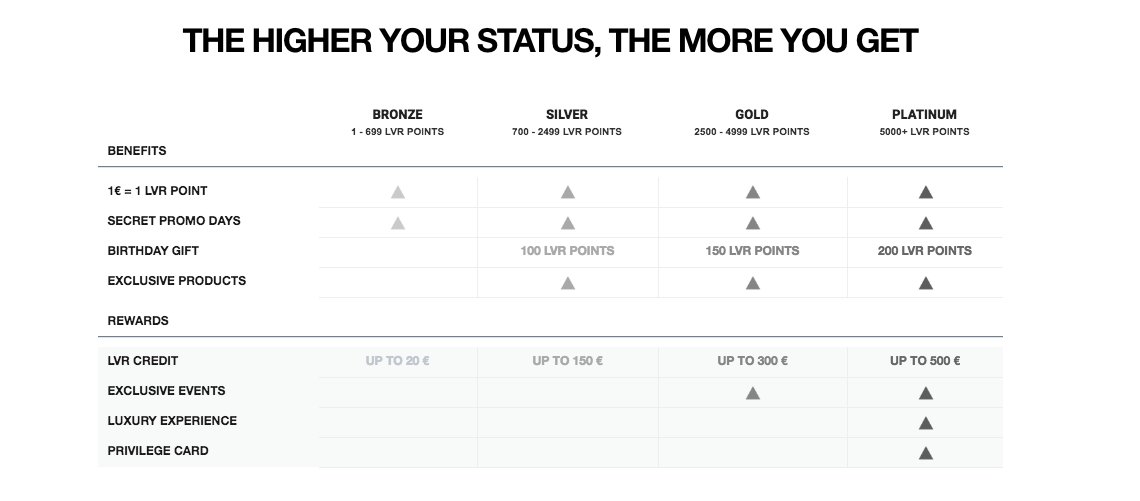The height and width of the screenshot is (501, 1140).
Task: Click the PRIVILEGE CARD row label
Action: (158, 451)
